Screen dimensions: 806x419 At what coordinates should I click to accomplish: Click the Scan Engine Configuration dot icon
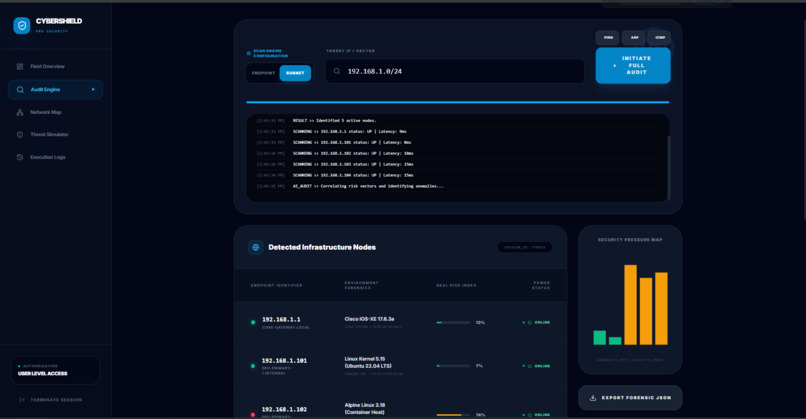249,53
